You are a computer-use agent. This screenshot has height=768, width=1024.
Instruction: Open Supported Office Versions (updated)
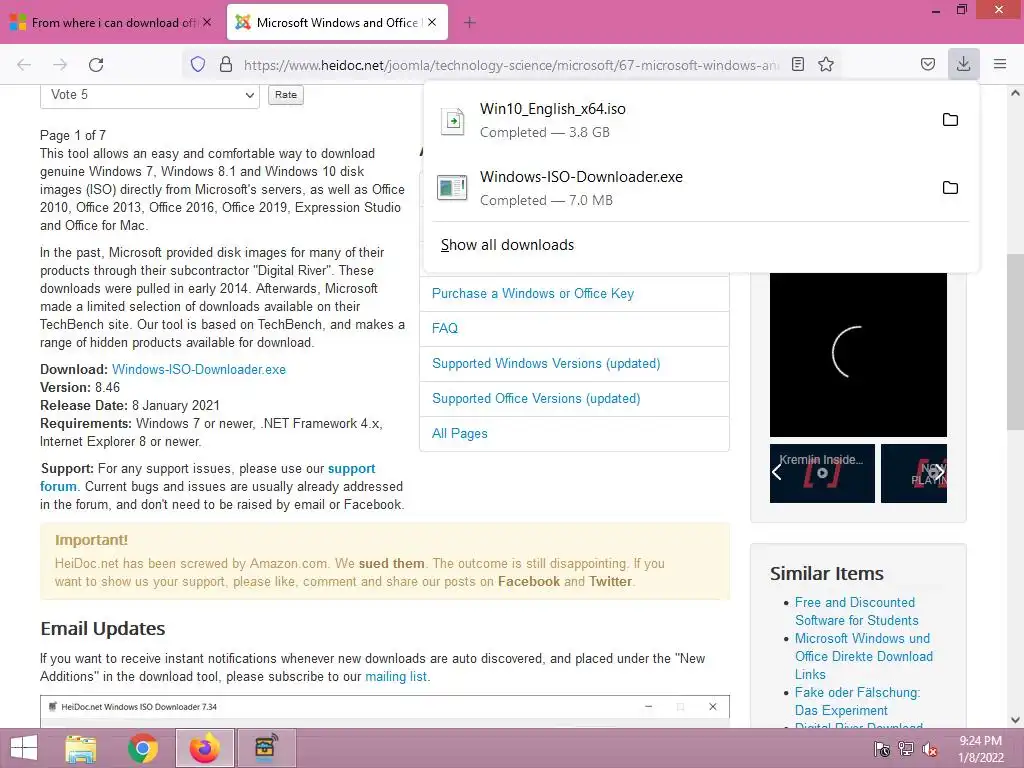pos(536,398)
